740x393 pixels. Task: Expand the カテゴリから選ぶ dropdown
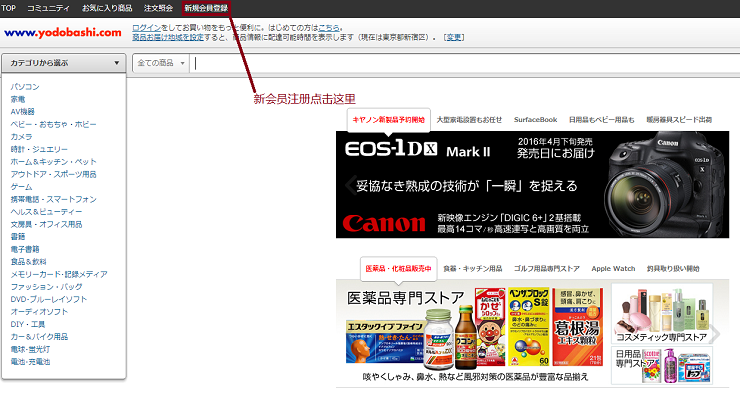point(64,63)
